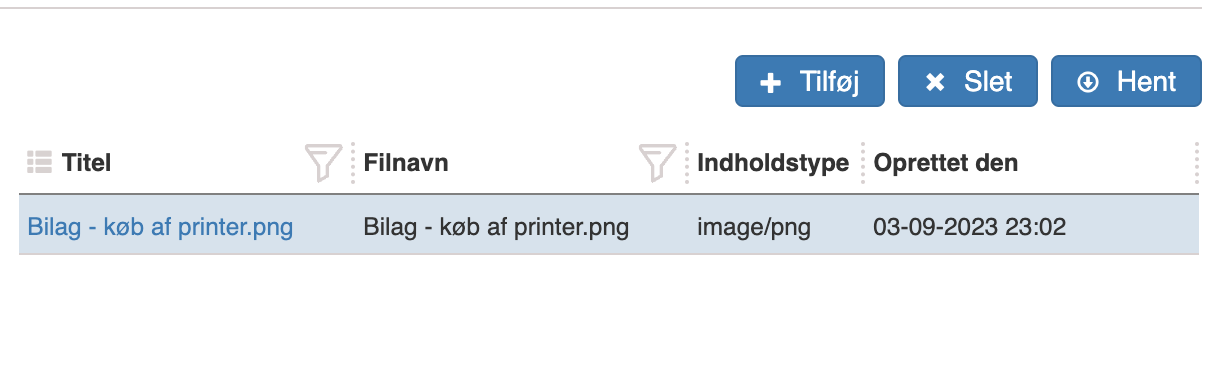Click the dotted divider after Filnavn column
Viewport: 1214px width, 390px height.
(x=687, y=163)
